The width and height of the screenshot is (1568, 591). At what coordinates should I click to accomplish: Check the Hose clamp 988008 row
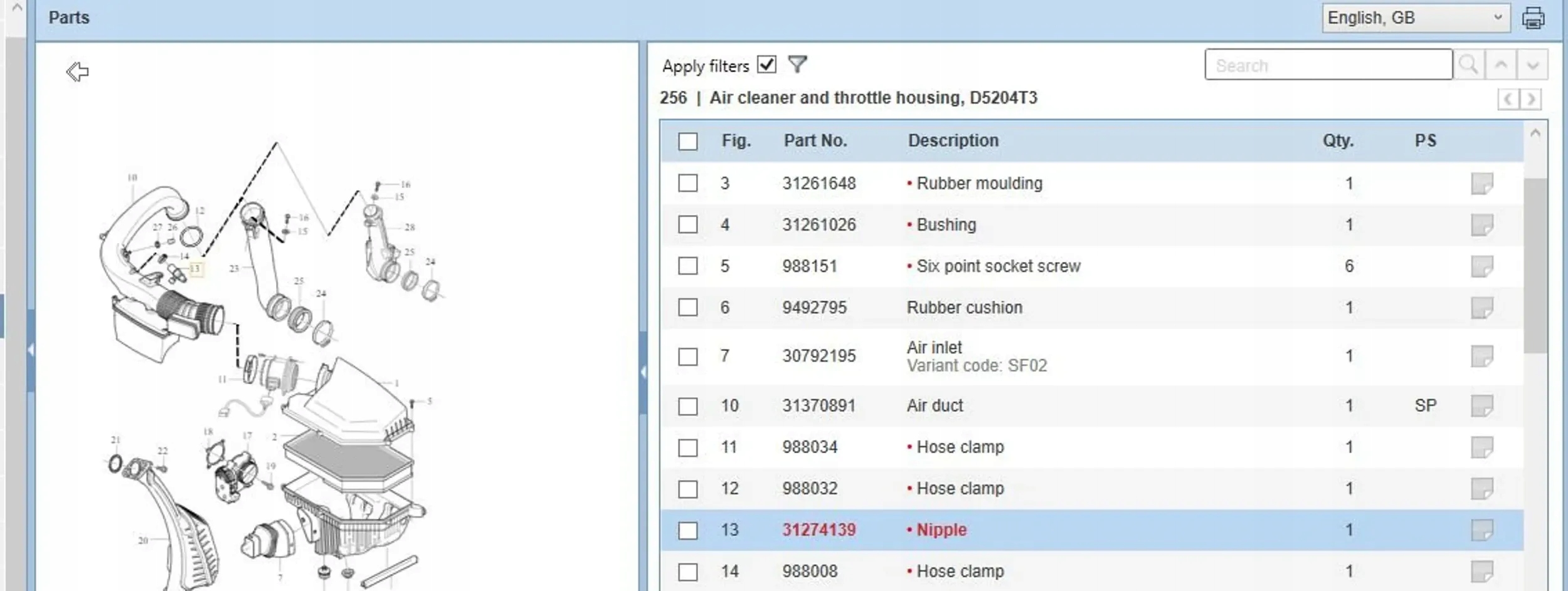[688, 572]
